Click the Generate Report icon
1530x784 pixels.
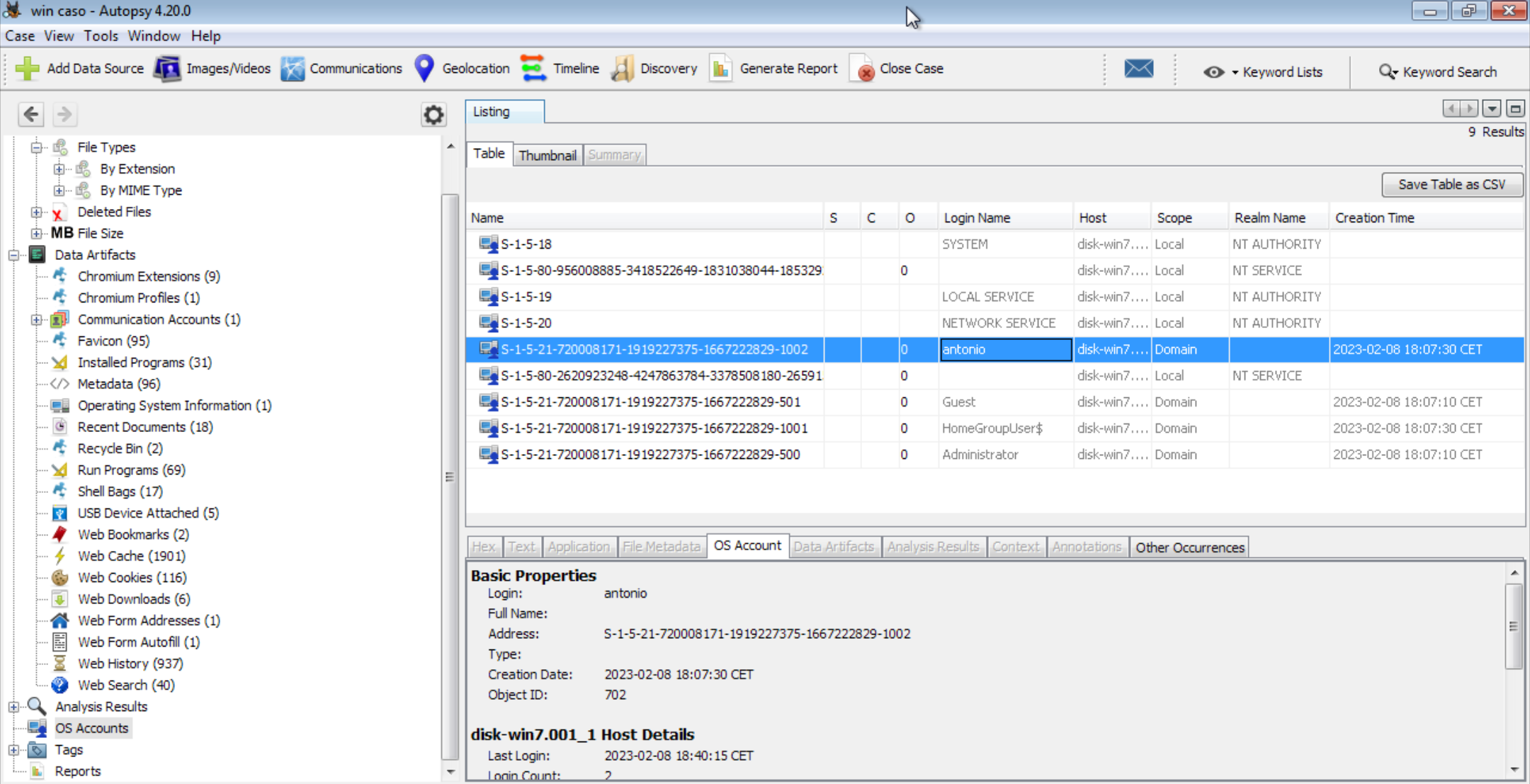point(721,69)
